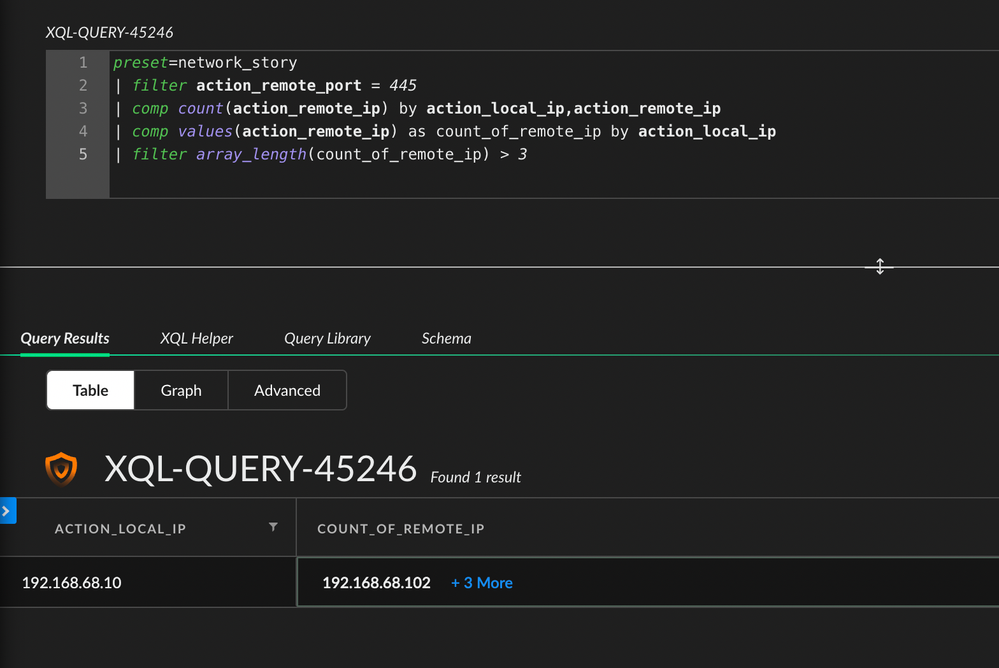The height and width of the screenshot is (668, 999).
Task: Click the orange shield icon beside the results title
Action: (x=61, y=468)
